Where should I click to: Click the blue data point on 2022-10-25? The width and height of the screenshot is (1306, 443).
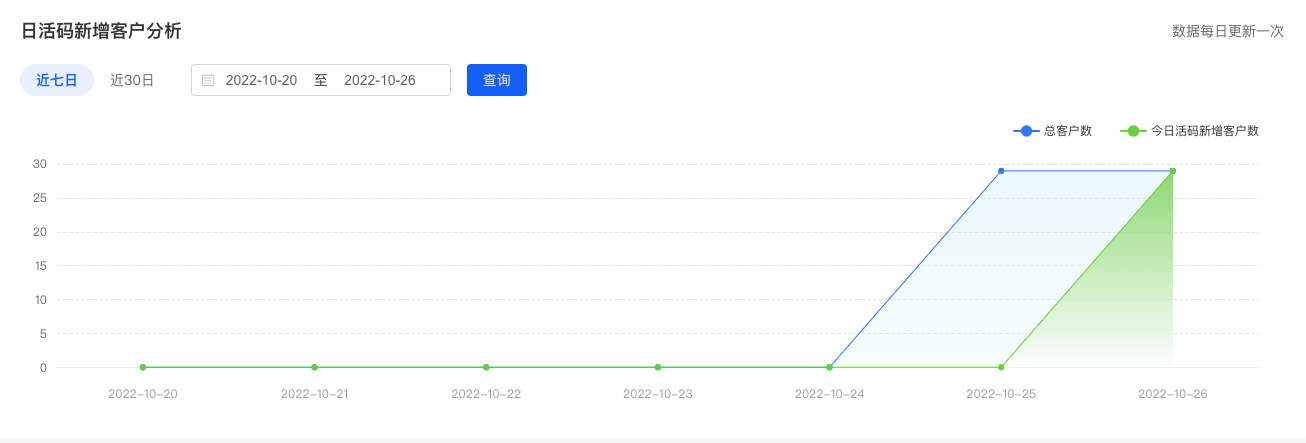[1001, 171]
